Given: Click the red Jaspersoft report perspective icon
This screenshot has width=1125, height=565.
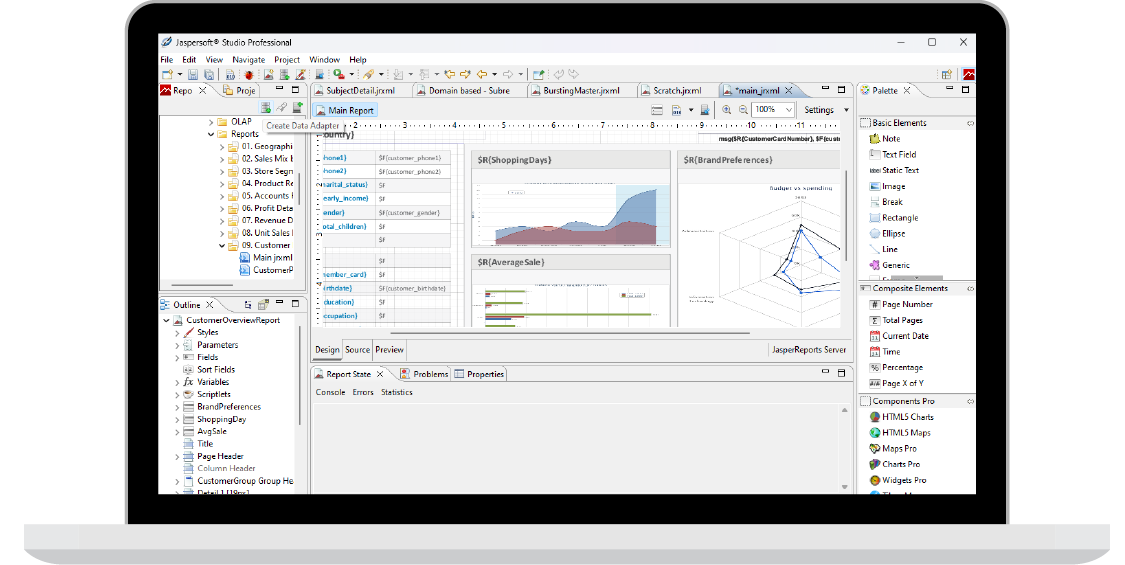Looking at the screenshot, I should (969, 75).
